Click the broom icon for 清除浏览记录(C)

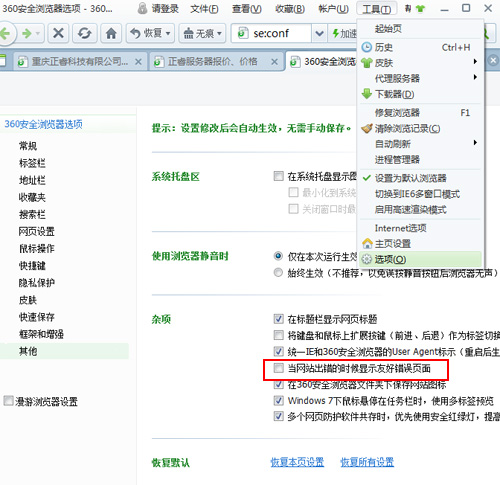367,128
